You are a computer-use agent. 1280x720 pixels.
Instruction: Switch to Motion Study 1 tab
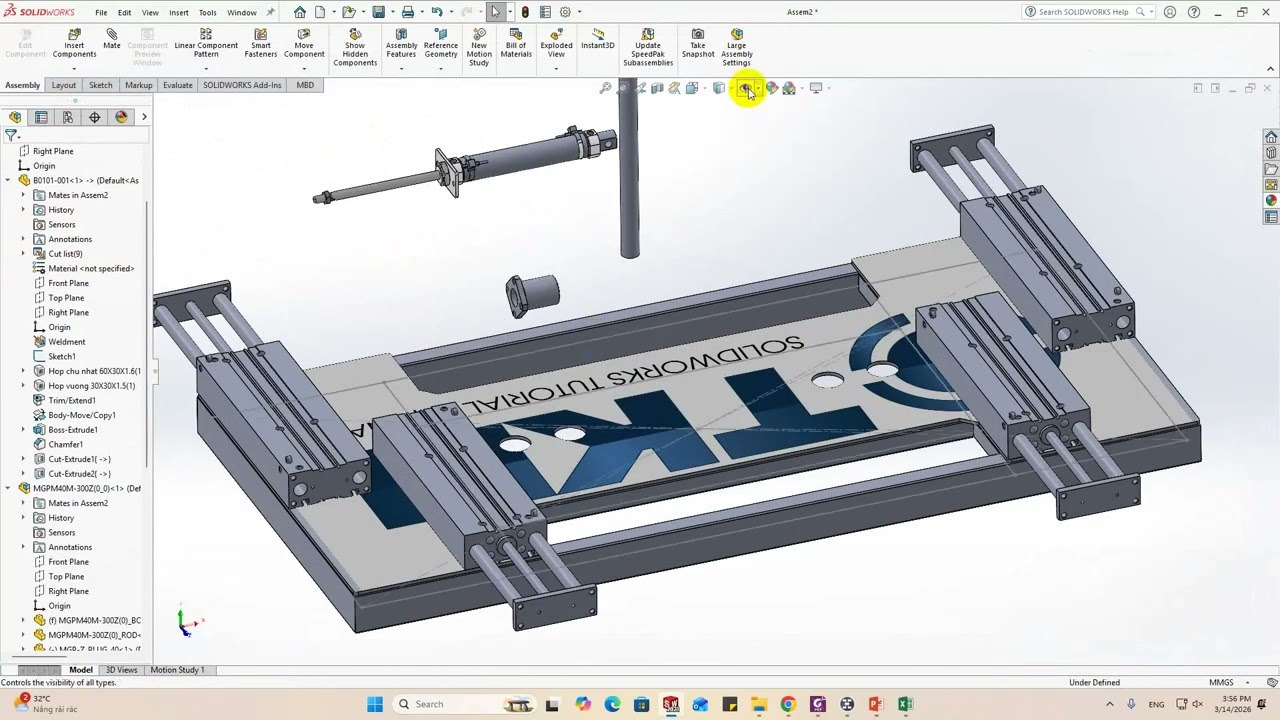pyautogui.click(x=177, y=670)
